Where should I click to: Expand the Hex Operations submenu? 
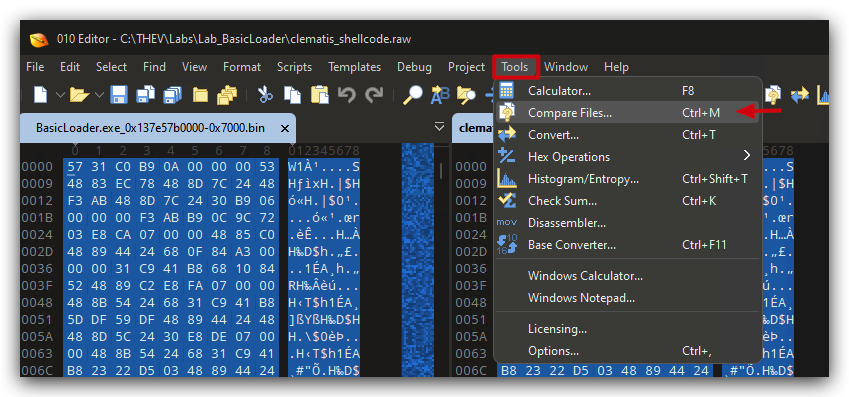[628, 157]
